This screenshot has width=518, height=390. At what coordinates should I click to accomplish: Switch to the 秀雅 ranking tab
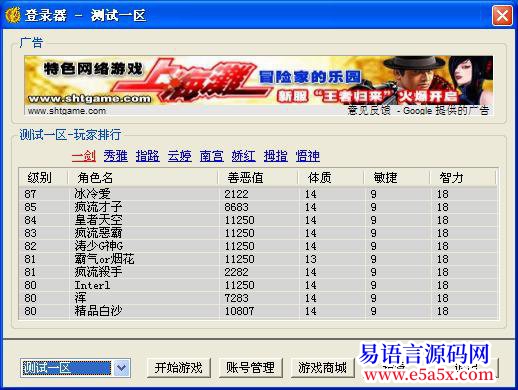point(116,156)
